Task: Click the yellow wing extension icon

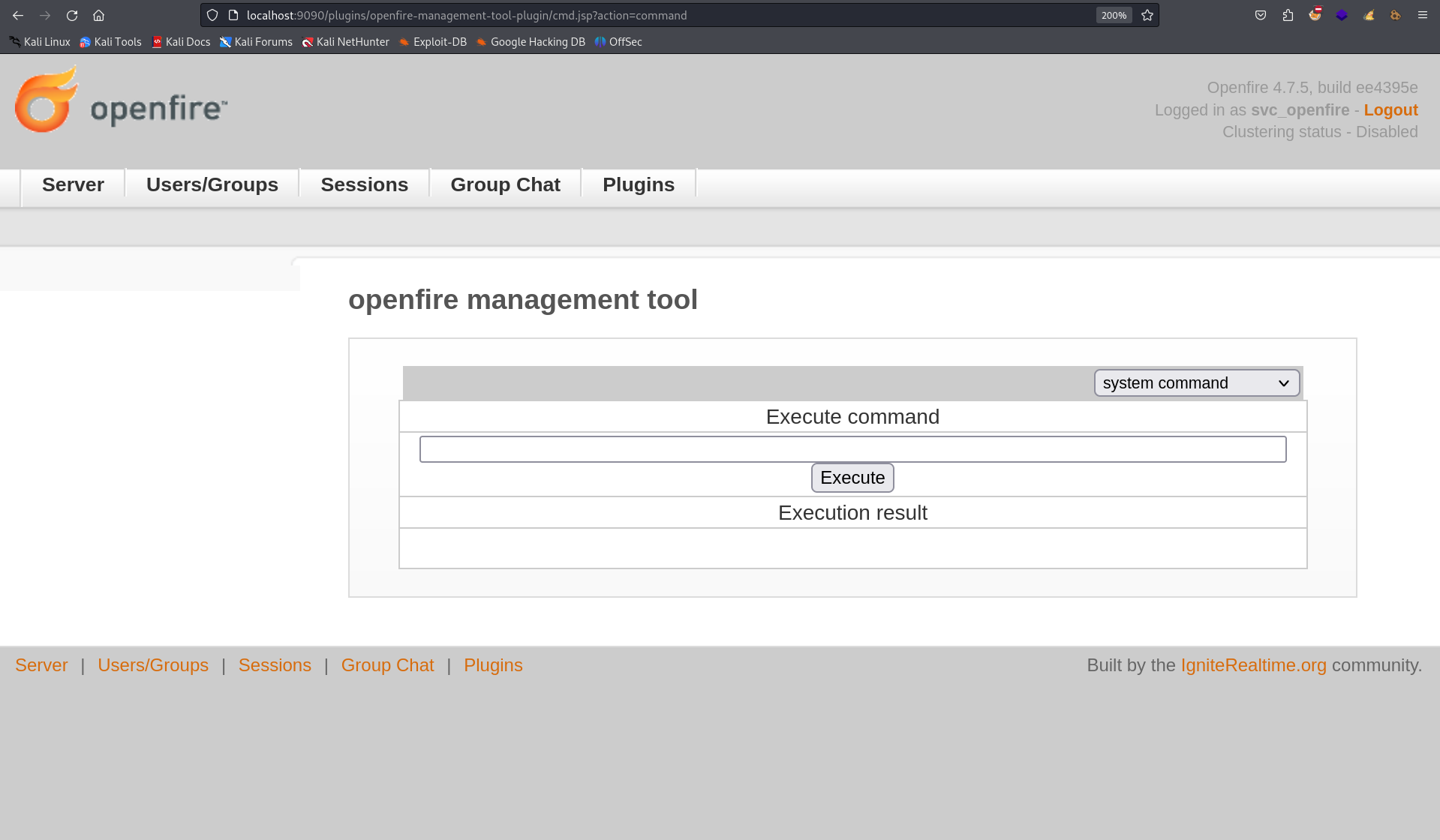Action: [x=1369, y=15]
